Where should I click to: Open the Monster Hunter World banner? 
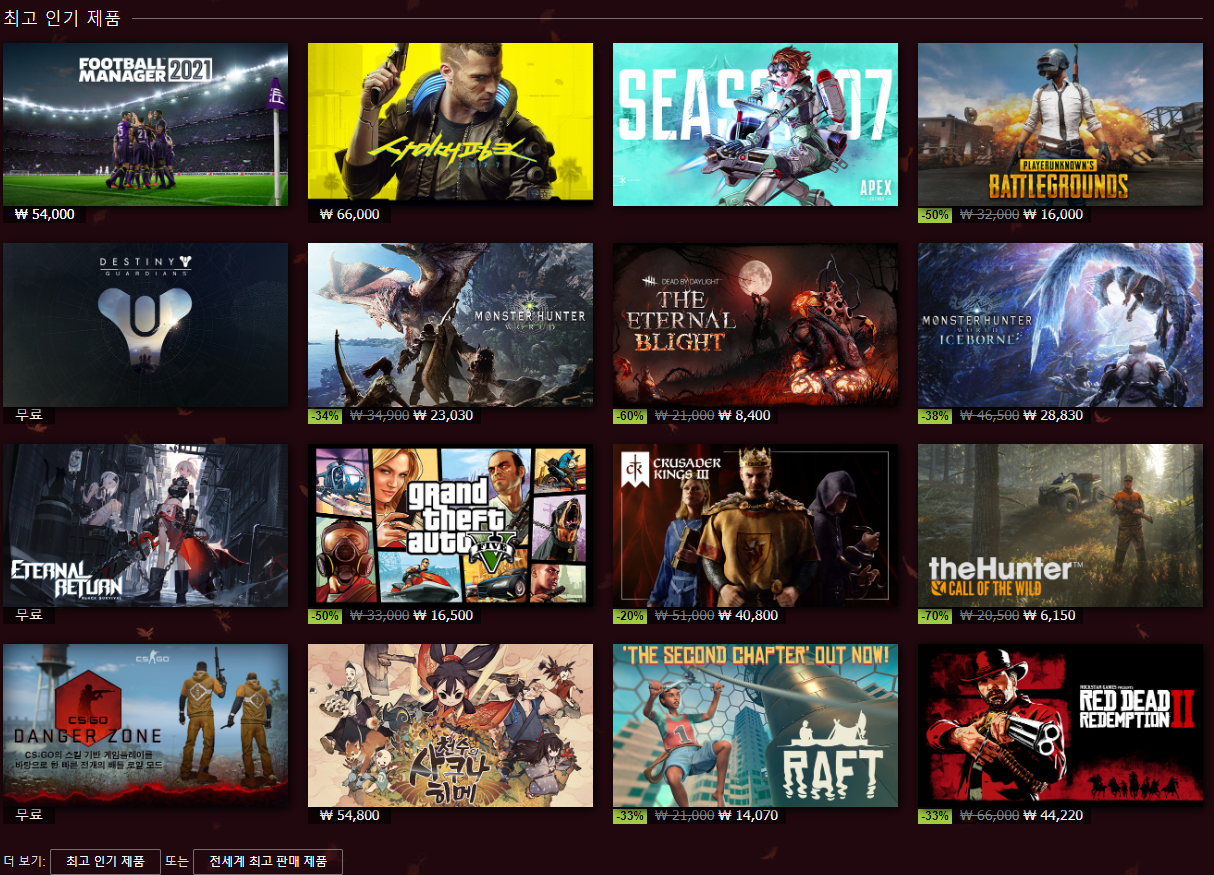[450, 325]
